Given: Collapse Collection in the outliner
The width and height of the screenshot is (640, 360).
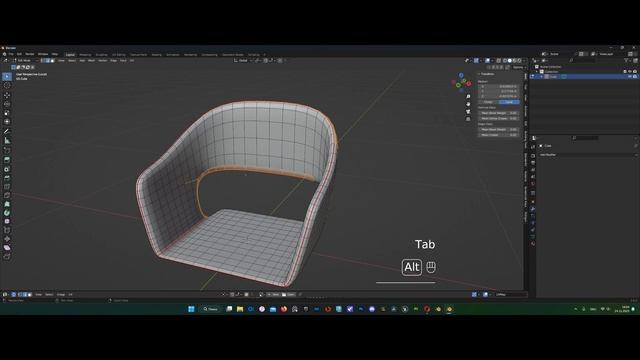Looking at the screenshot, I should 537,71.
